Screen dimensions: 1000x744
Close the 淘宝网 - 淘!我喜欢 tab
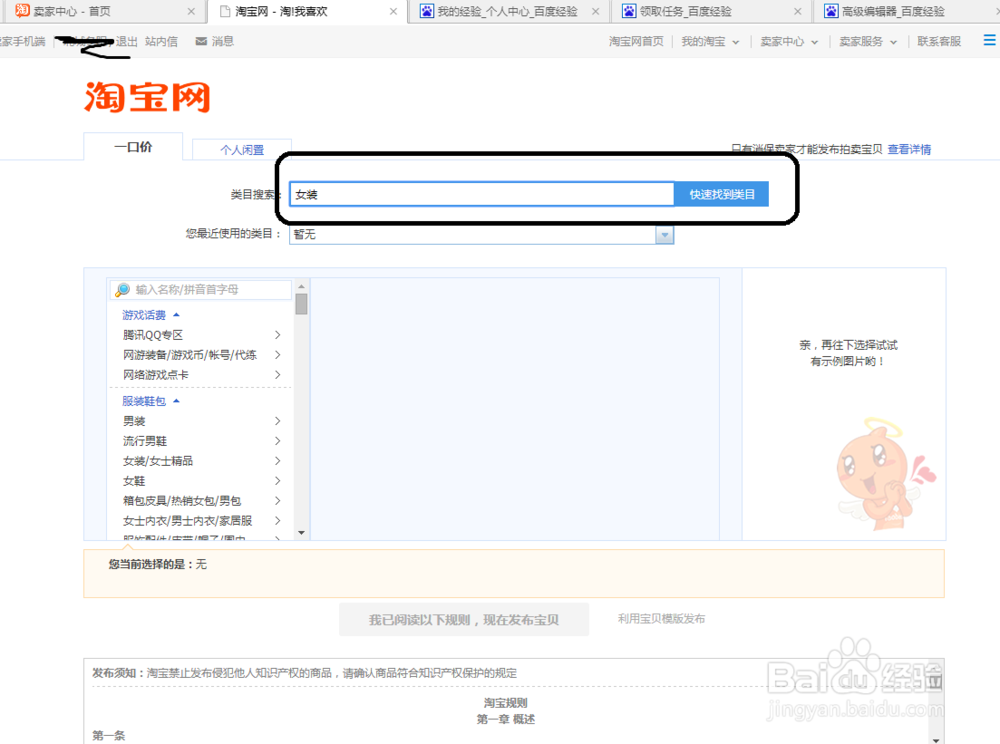[x=393, y=11]
